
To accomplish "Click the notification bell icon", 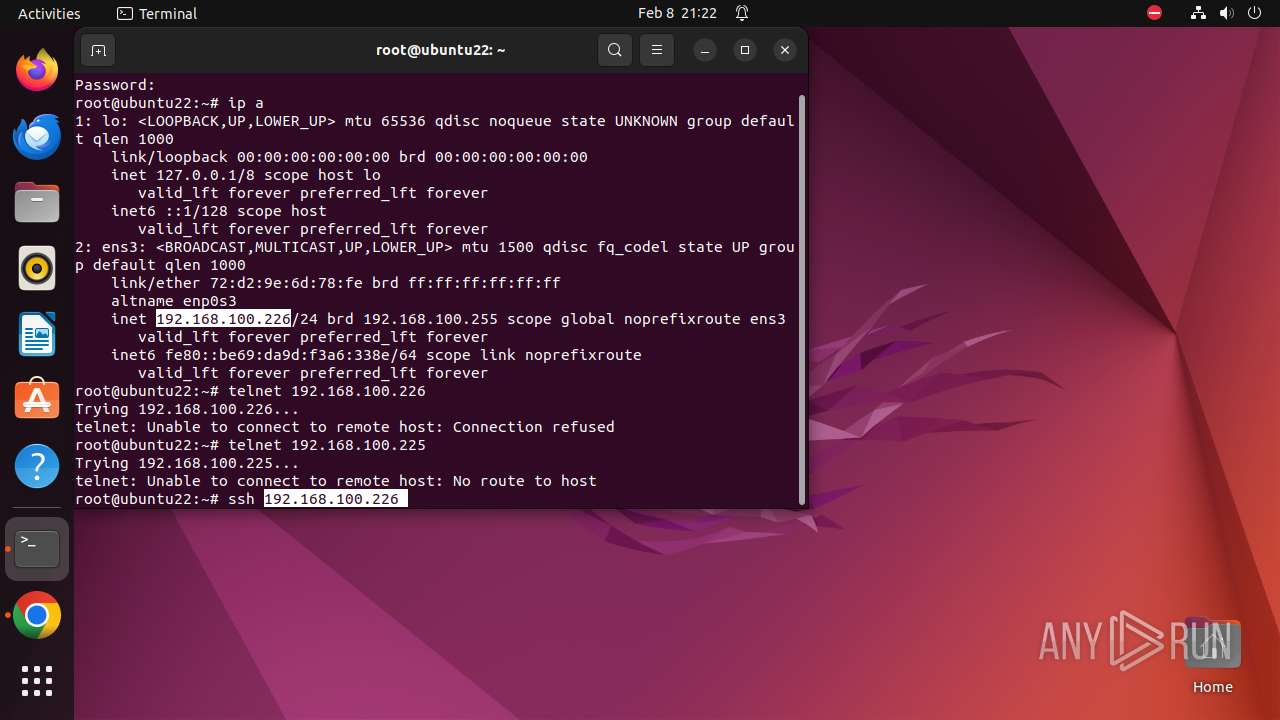I will point(742,13).
